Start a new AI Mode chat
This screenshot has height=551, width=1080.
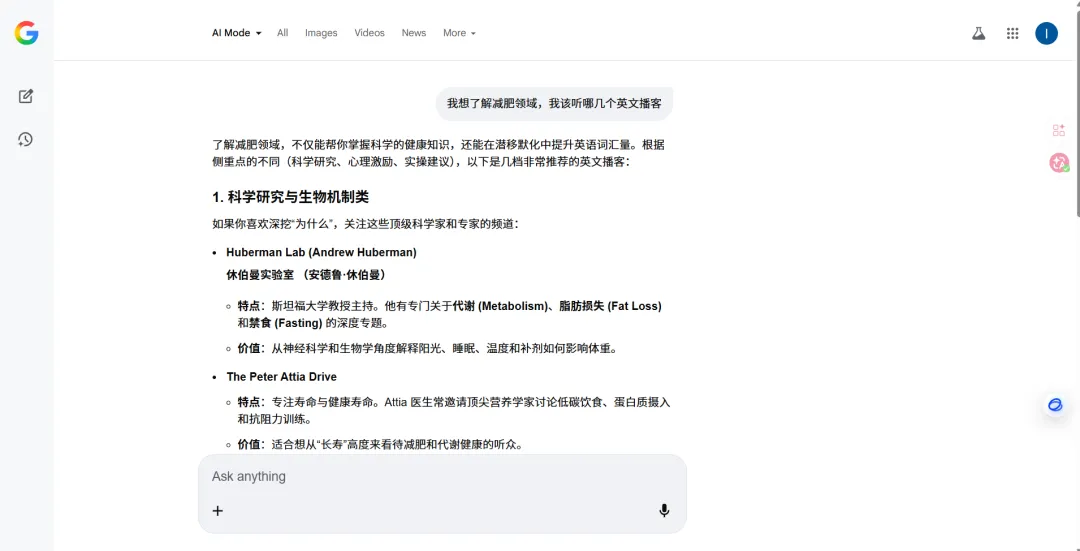(26, 96)
